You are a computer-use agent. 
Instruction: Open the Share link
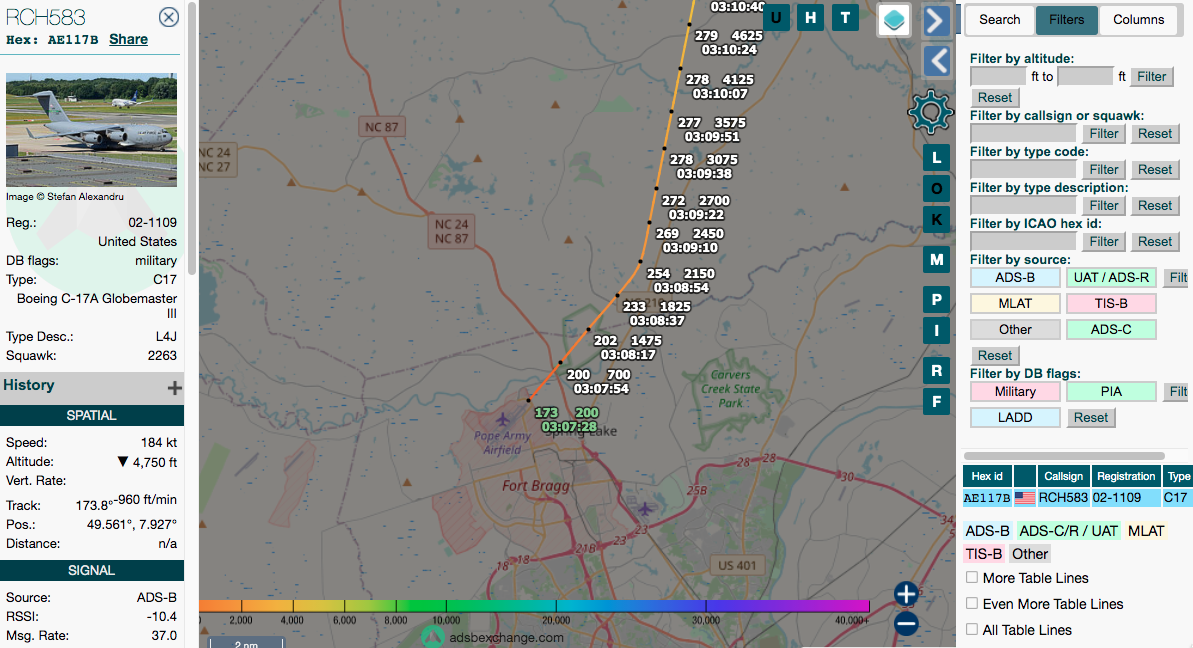tap(129, 40)
